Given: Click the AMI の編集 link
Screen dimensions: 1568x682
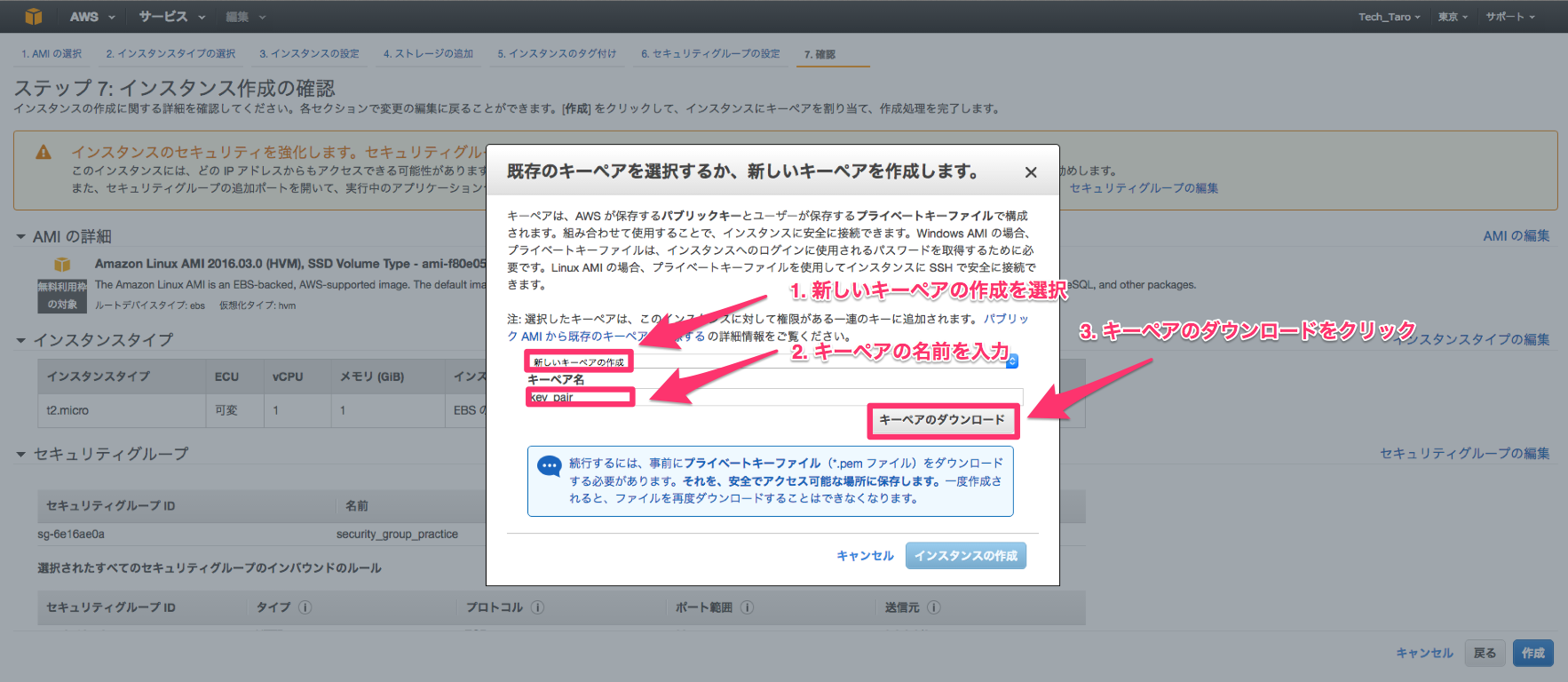Looking at the screenshot, I should pyautogui.click(x=1517, y=235).
